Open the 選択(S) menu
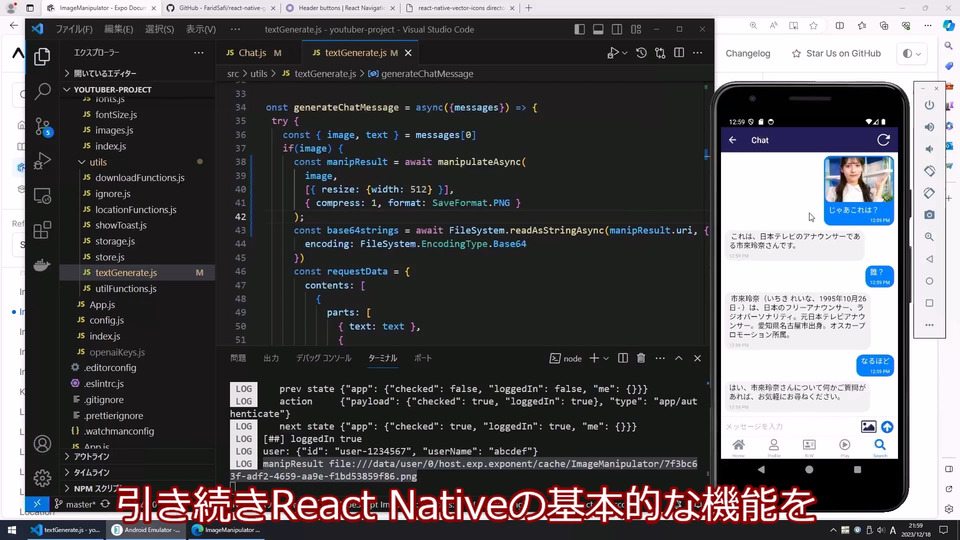 (159, 29)
